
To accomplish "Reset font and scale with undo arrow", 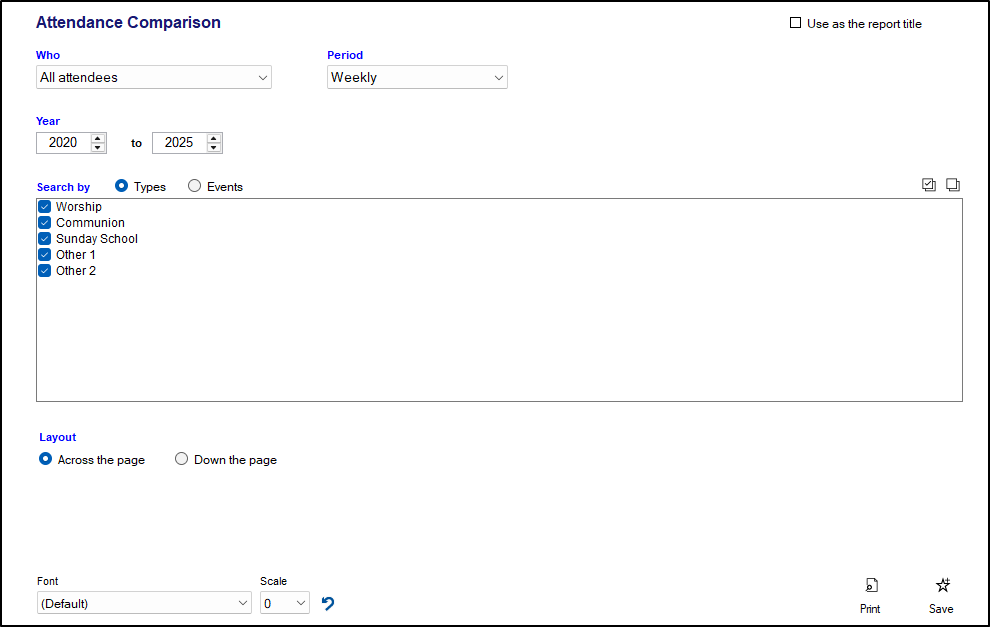I will point(328,604).
